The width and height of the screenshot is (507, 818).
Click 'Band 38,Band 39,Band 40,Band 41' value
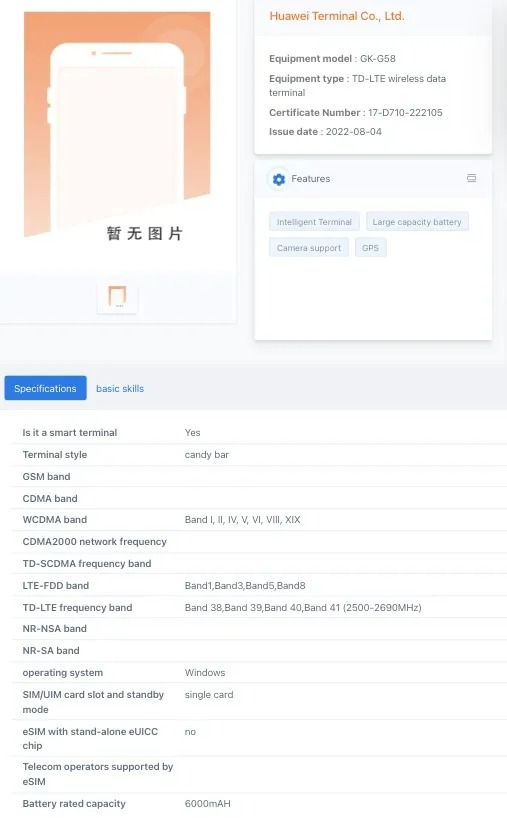click(x=303, y=607)
